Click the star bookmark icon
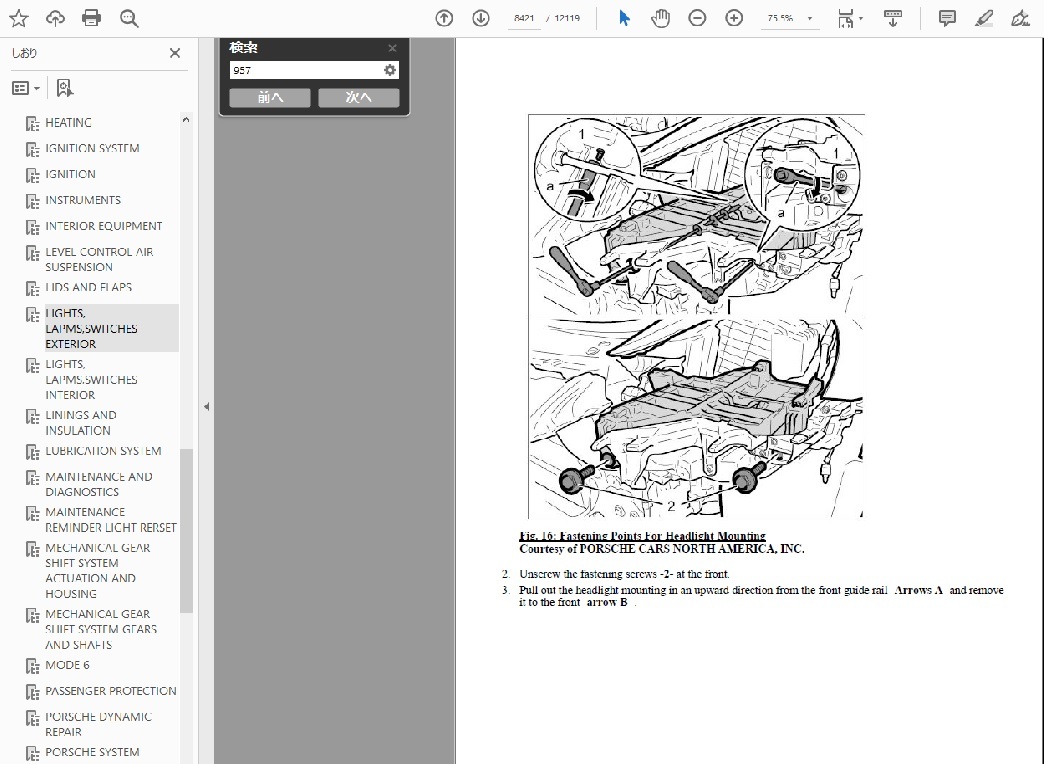This screenshot has width=1044, height=764. click(x=19, y=18)
